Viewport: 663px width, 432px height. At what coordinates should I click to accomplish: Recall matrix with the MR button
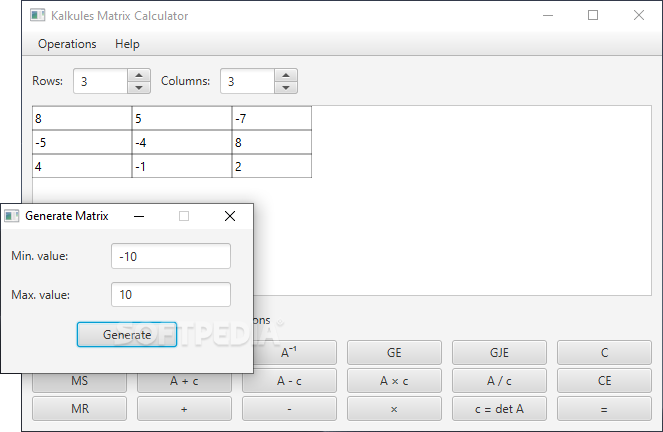click(x=79, y=409)
